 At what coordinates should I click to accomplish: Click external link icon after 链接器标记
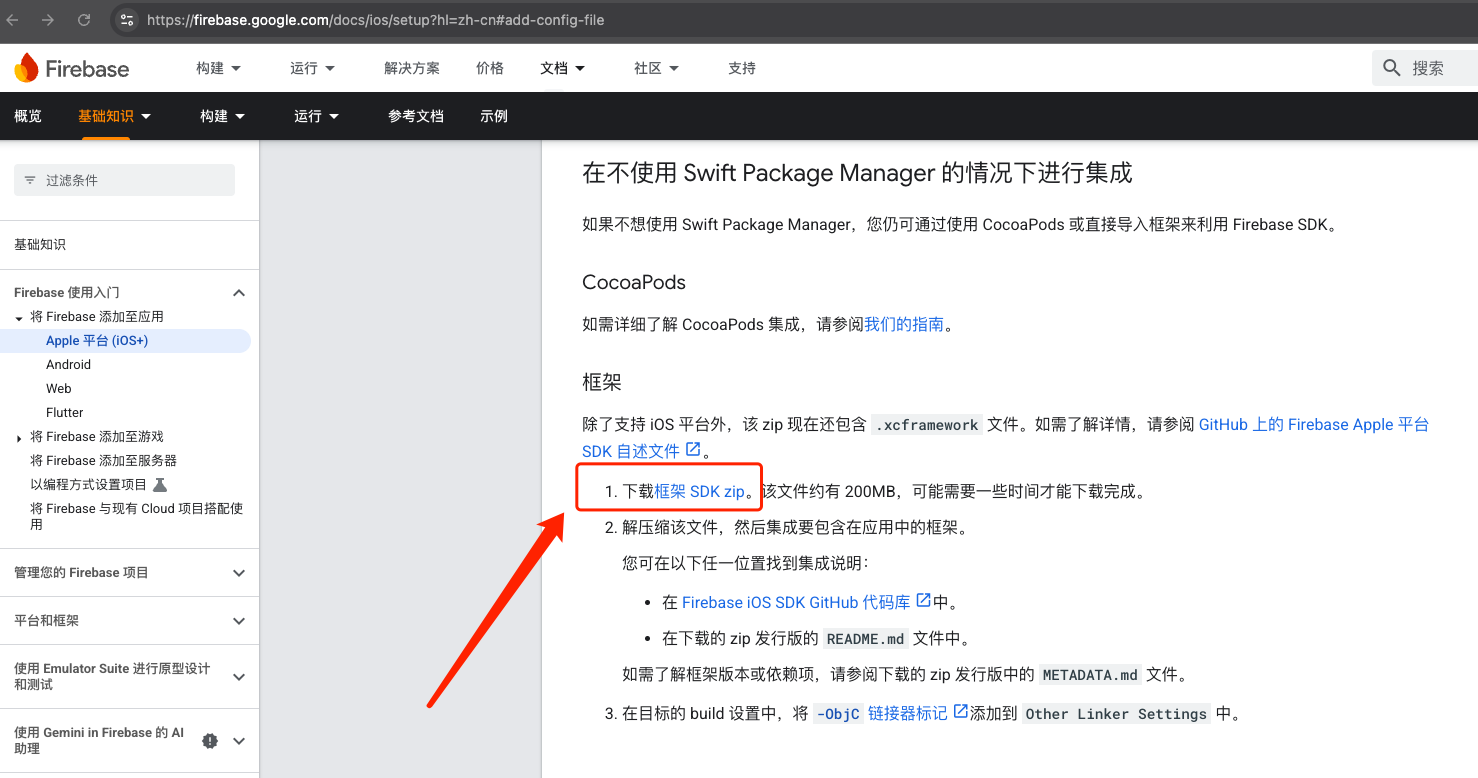(x=960, y=711)
